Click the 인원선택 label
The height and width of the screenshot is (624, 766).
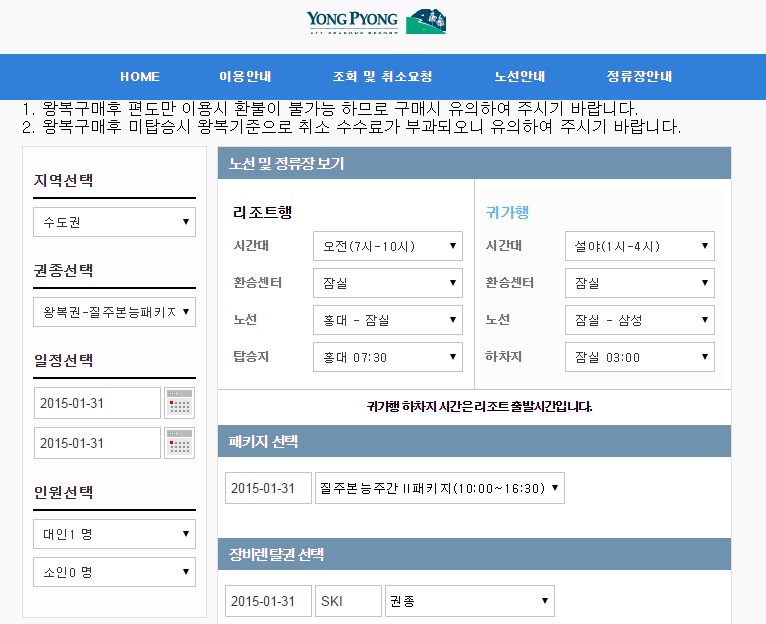point(64,492)
